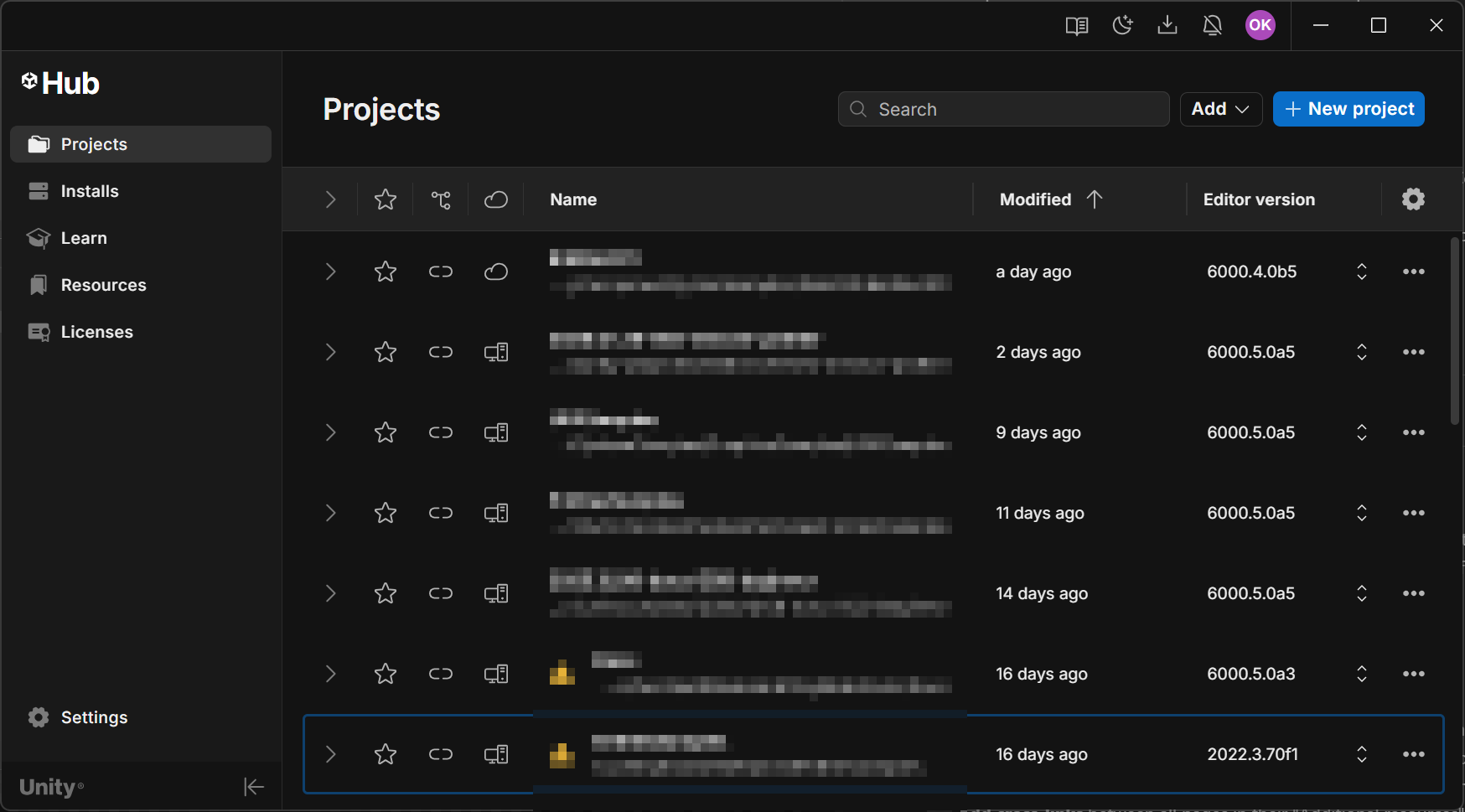Go to Installs in the sidebar
The image size is (1465, 812).
90,191
